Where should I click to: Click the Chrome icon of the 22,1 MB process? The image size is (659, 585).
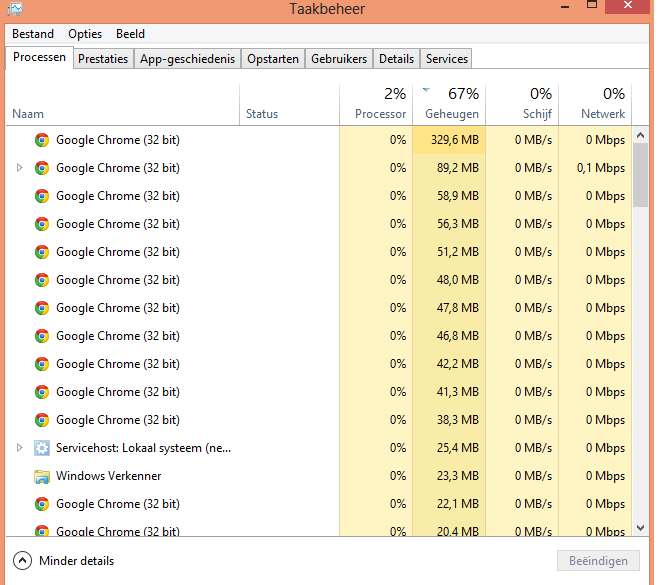(x=42, y=504)
